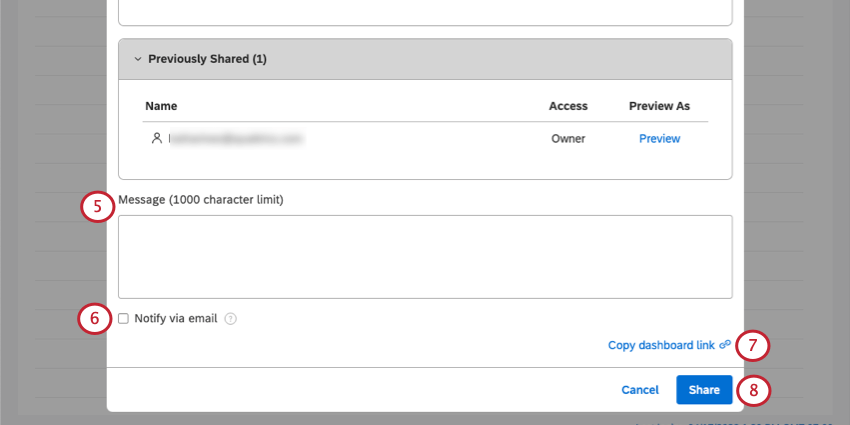Click the Preview As column header
Image resolution: width=850 pixels, height=425 pixels.
click(x=659, y=105)
